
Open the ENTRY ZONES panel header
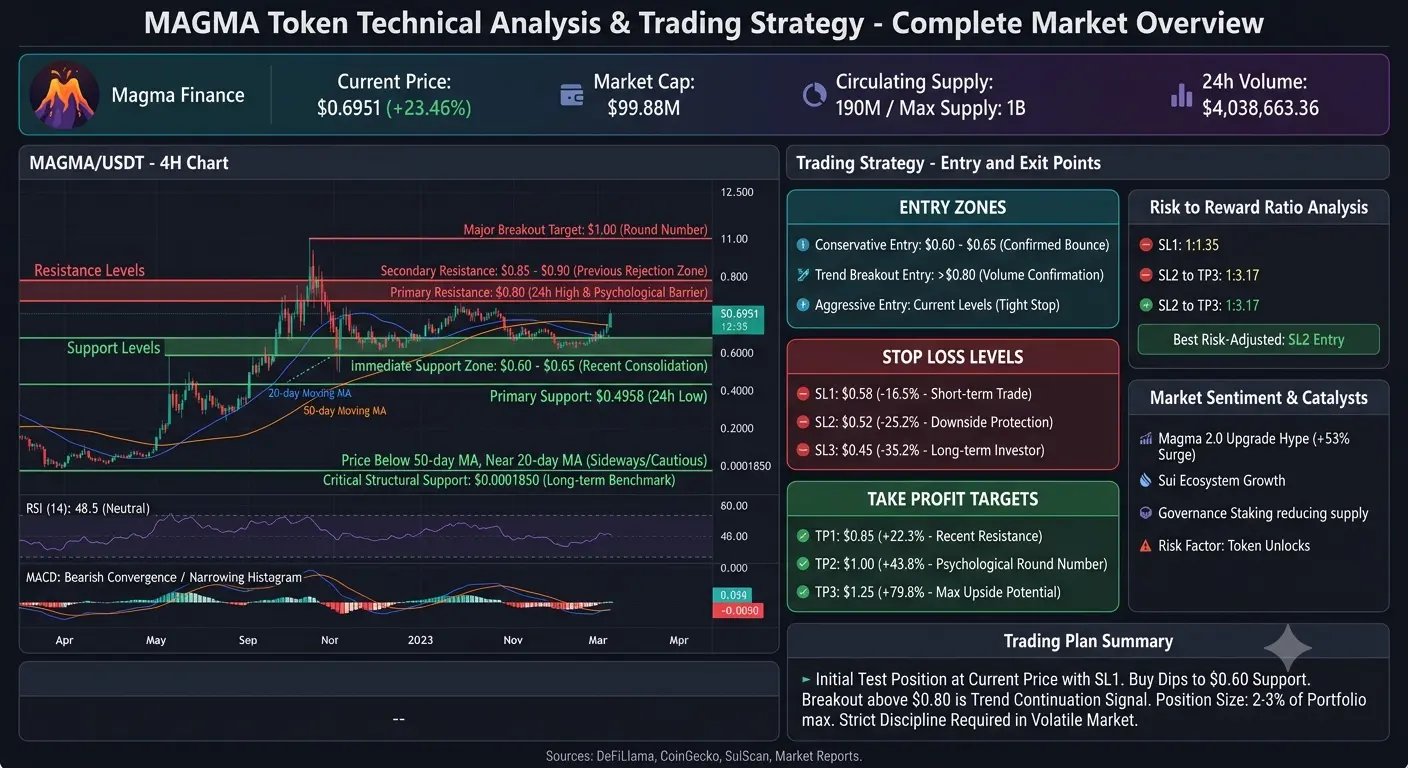tap(952, 208)
